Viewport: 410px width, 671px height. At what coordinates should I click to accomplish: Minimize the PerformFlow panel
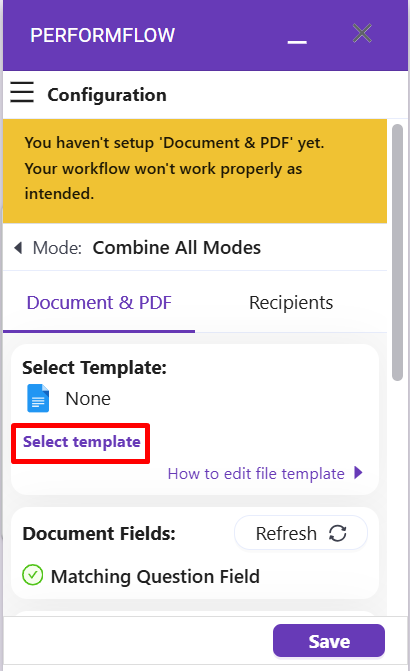pyautogui.click(x=297, y=42)
